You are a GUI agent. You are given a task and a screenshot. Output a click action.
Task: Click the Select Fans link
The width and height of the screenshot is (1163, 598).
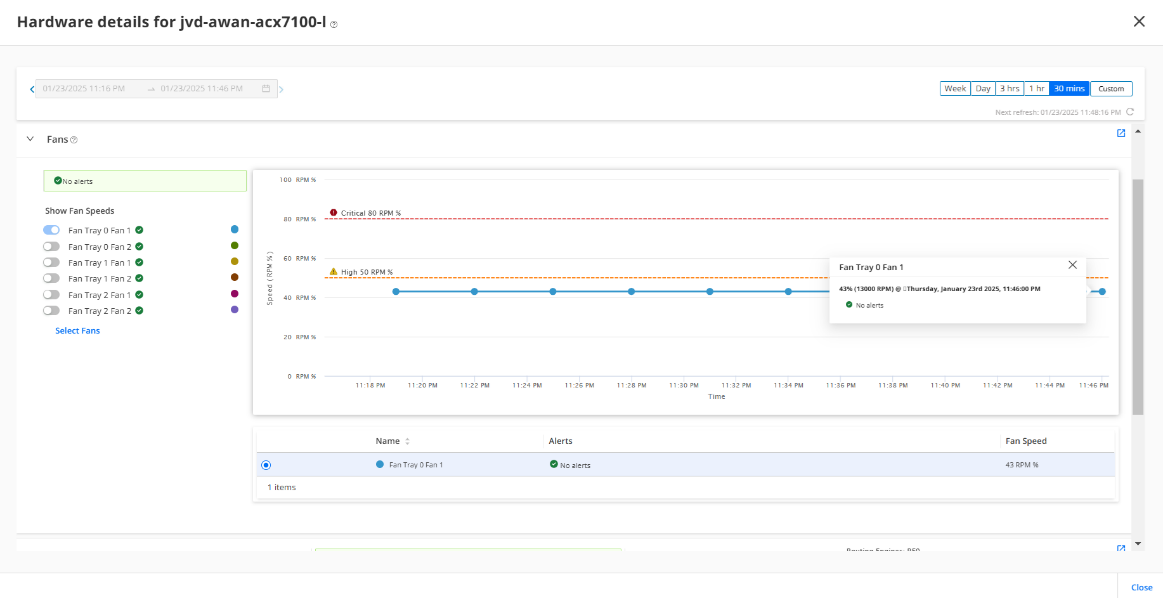click(x=77, y=331)
